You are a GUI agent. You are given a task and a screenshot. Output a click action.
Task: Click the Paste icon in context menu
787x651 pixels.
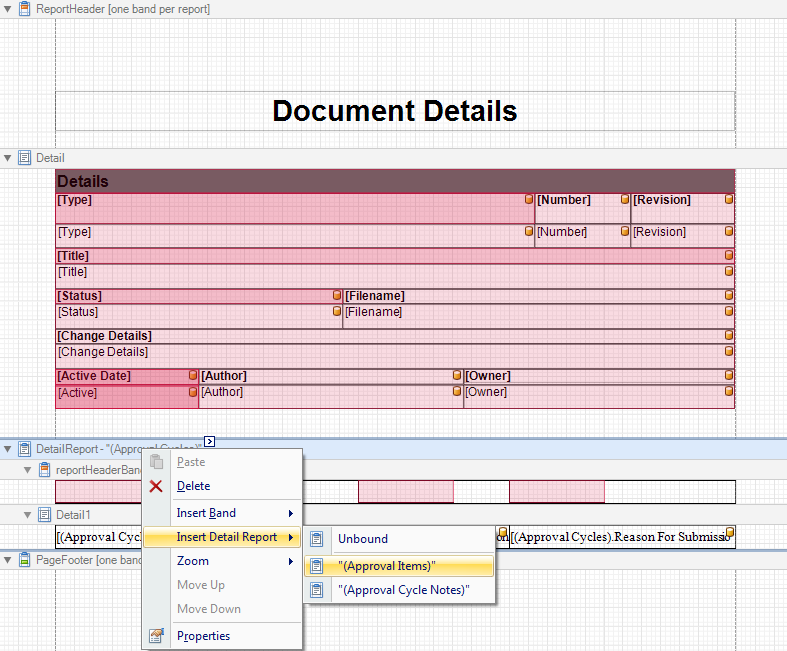[x=157, y=462]
